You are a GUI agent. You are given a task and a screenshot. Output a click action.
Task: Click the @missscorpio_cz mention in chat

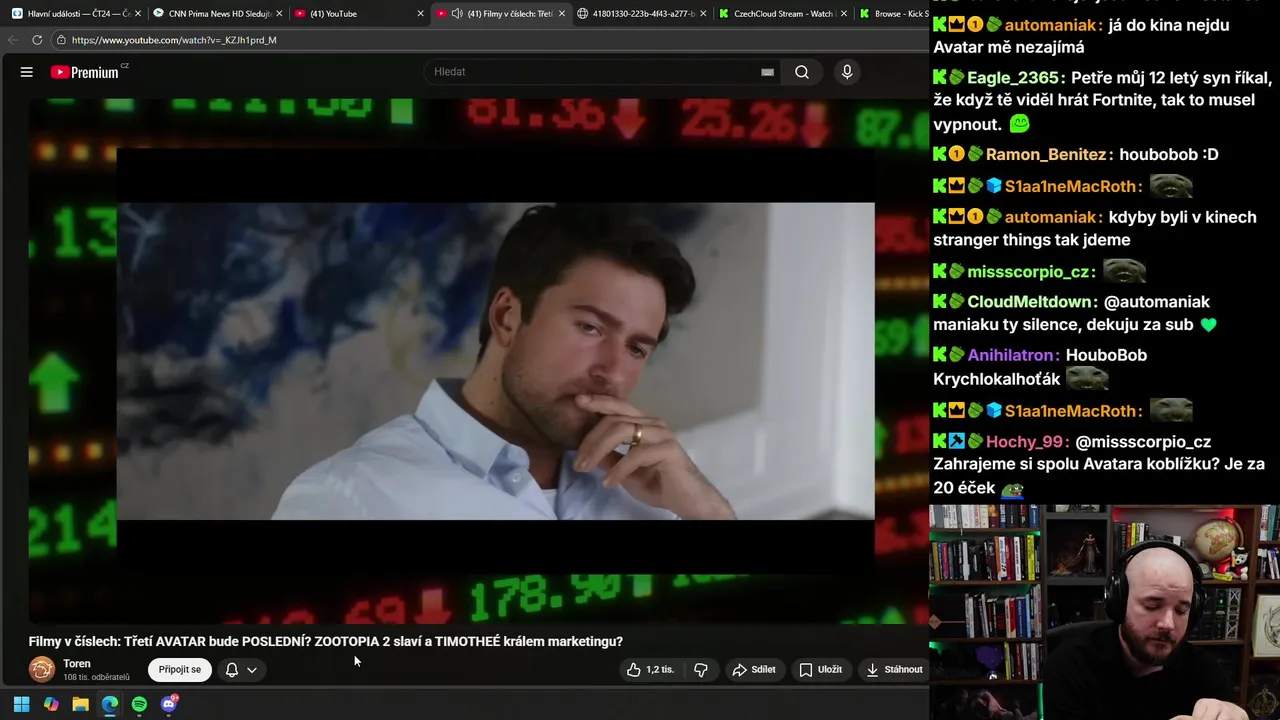[1143, 442]
